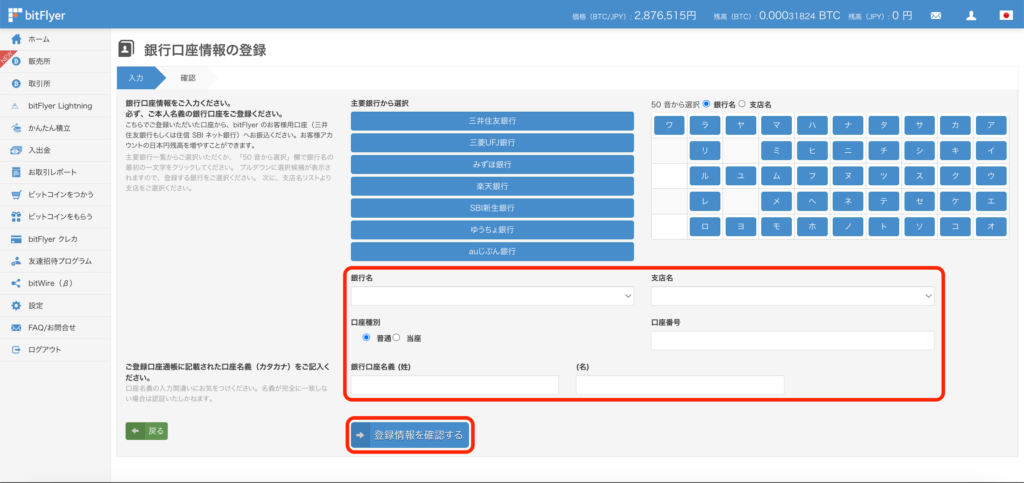
Task: Click the bitFlyer logo
Action: pyautogui.click(x=37, y=14)
